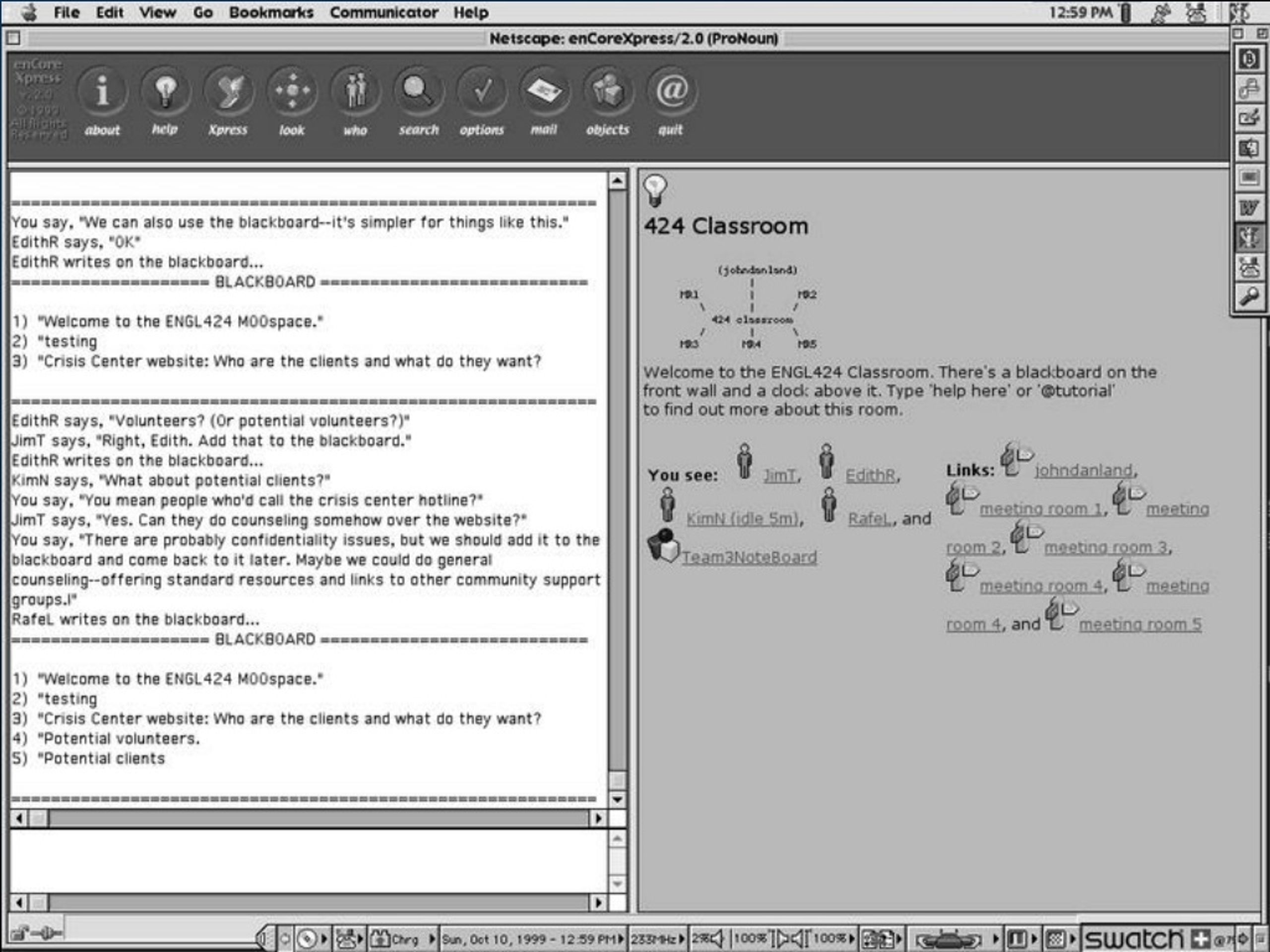Go to meeting room 1 link

1041,508
